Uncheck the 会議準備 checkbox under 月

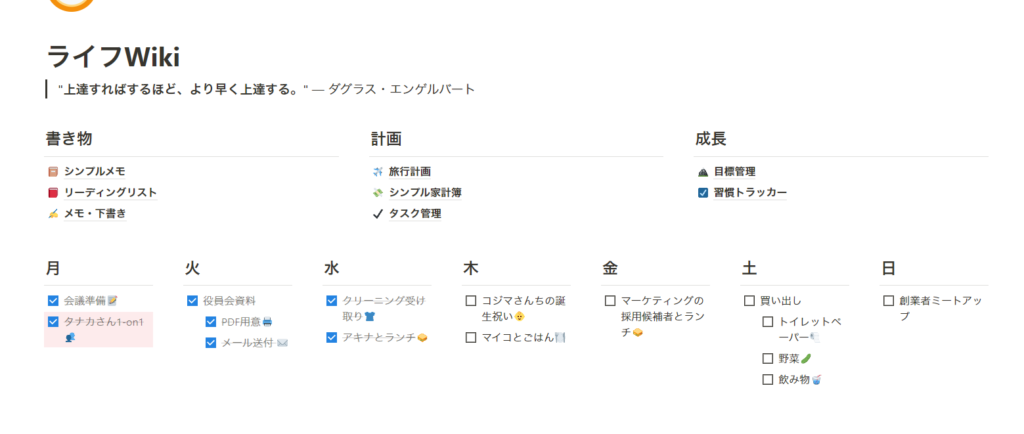(x=54, y=301)
